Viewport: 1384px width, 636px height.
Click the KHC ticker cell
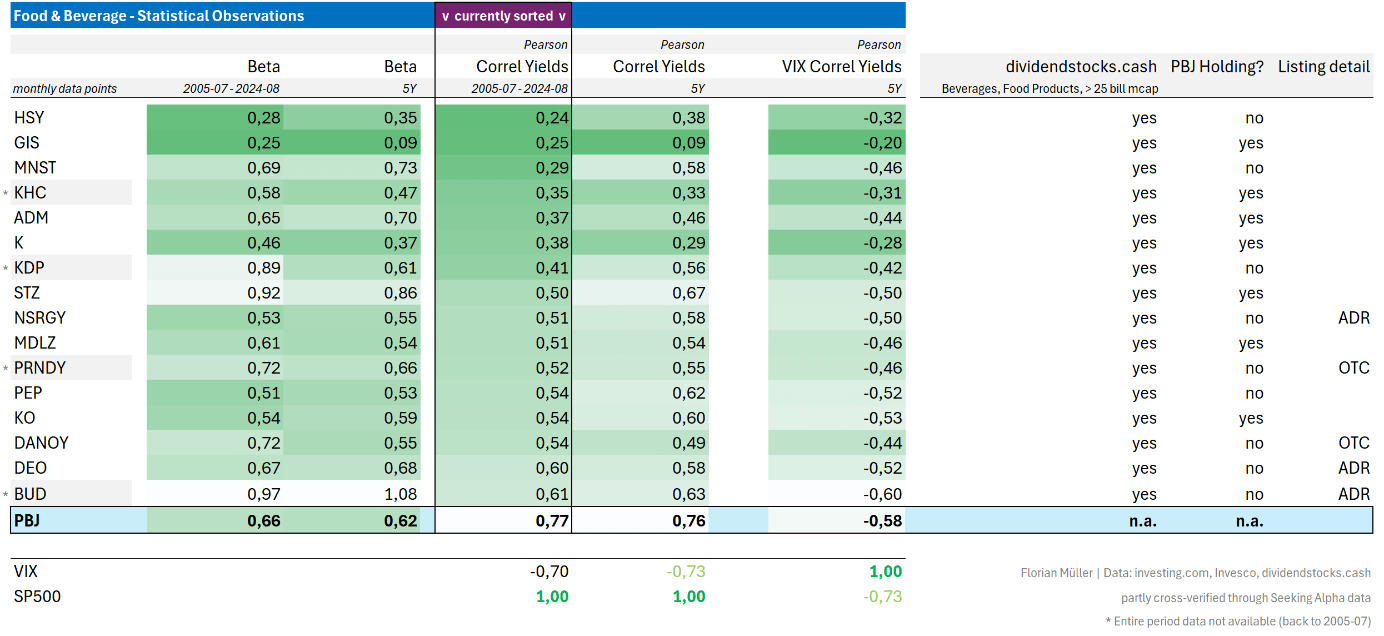pos(30,193)
